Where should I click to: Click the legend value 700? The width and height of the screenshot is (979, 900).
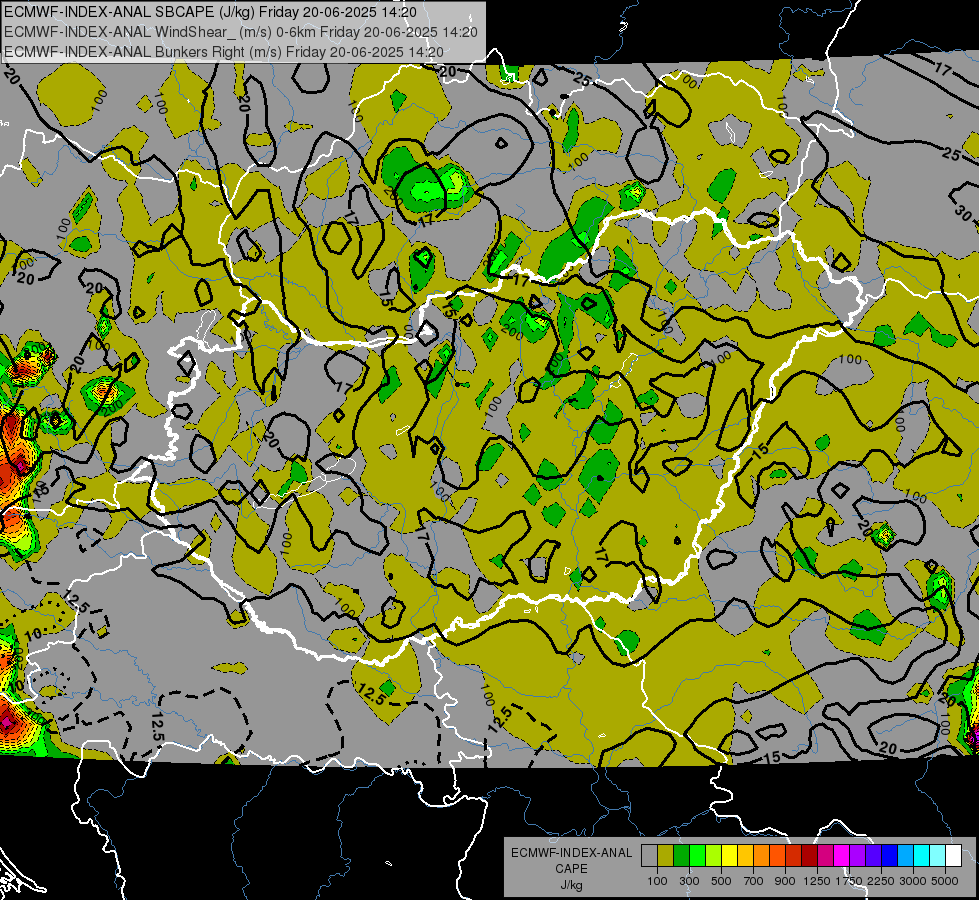(x=754, y=881)
